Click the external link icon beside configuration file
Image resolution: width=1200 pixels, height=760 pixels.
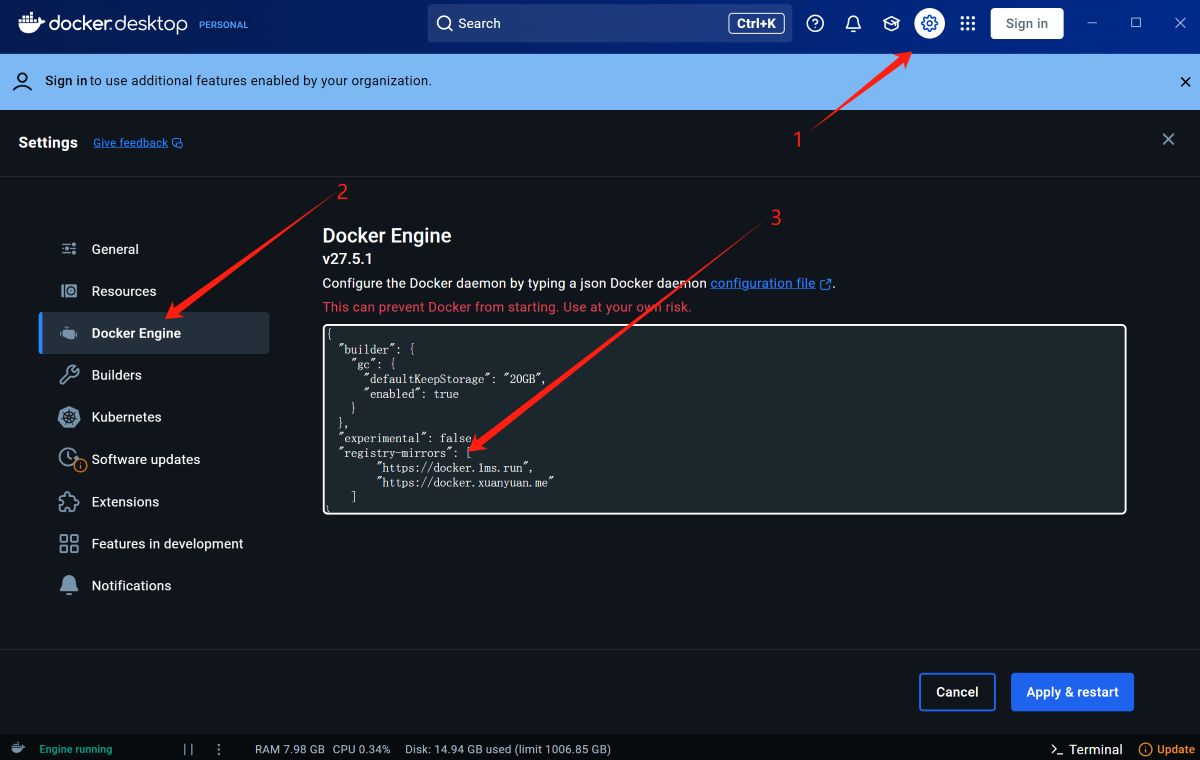826,284
